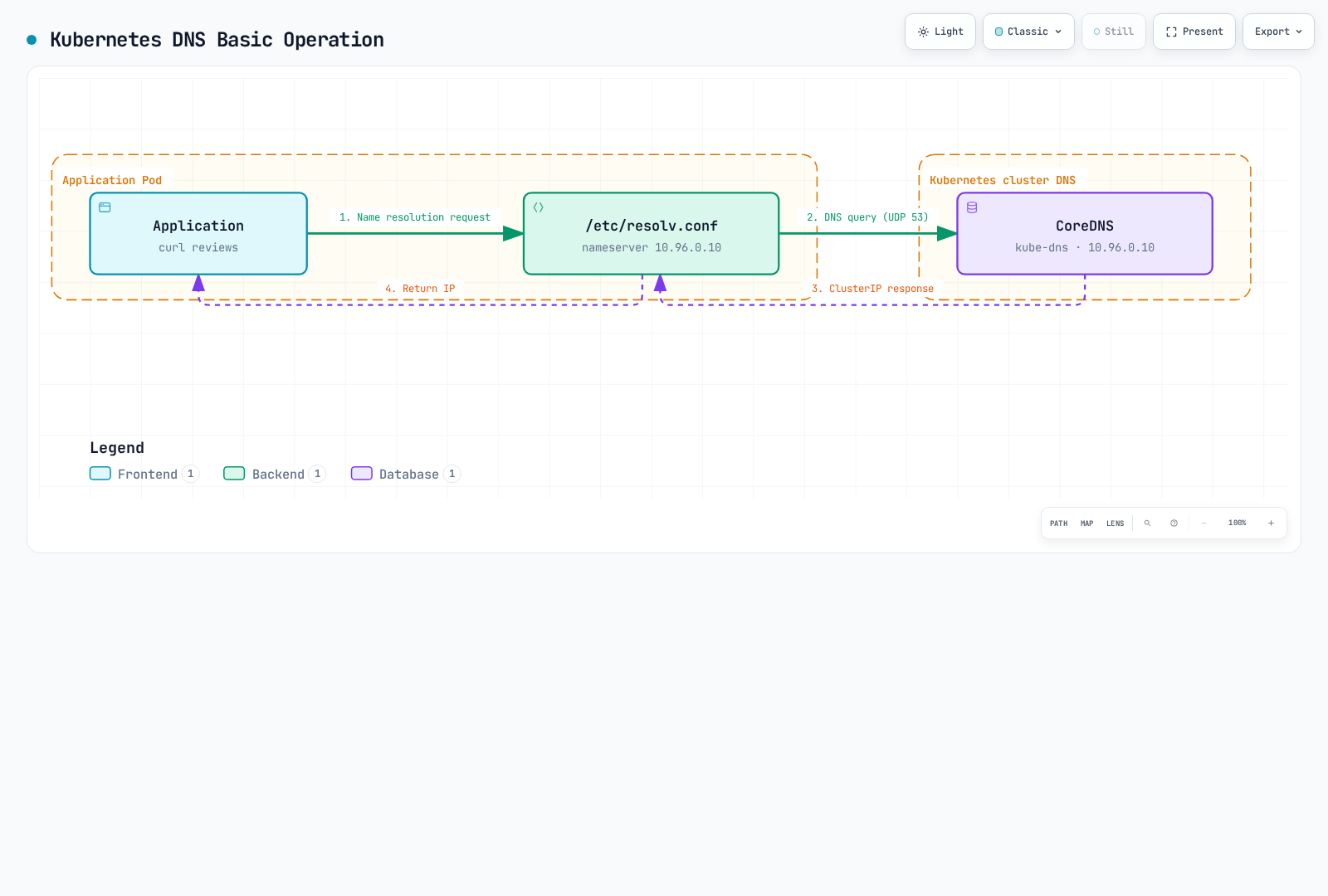
Task: Click 'kube-dns · 10.96.0.10' subtitle text
Action: (1085, 247)
